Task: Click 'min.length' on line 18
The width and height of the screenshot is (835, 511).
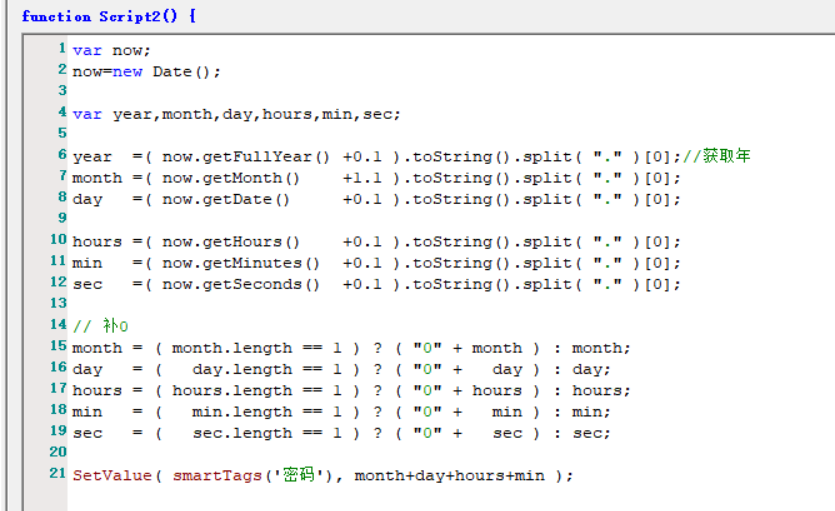Action: click(242, 413)
